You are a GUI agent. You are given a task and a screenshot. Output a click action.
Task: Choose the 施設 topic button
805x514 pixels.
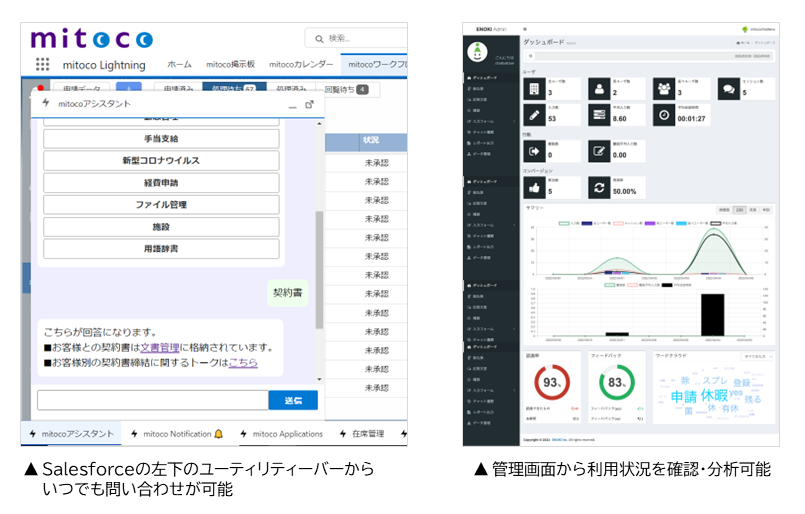tap(161, 227)
